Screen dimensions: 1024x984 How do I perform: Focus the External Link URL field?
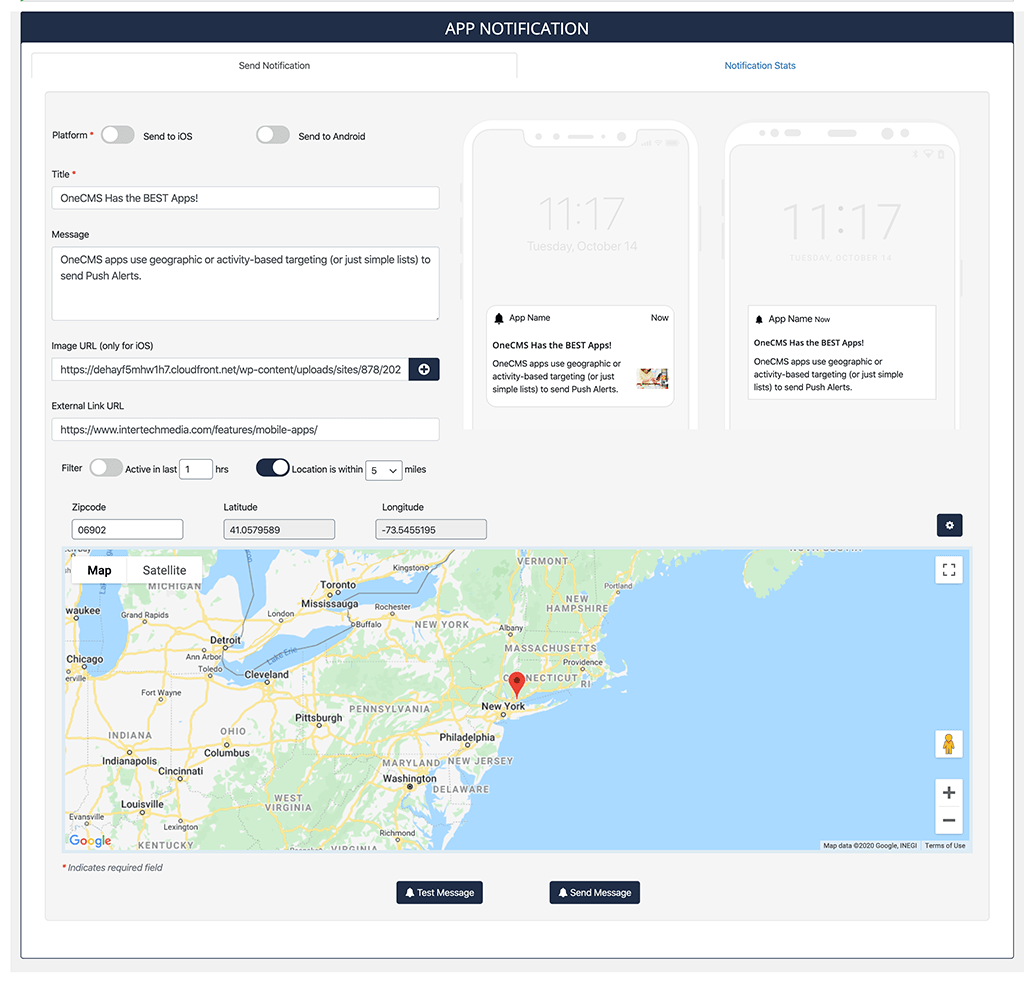click(246, 430)
